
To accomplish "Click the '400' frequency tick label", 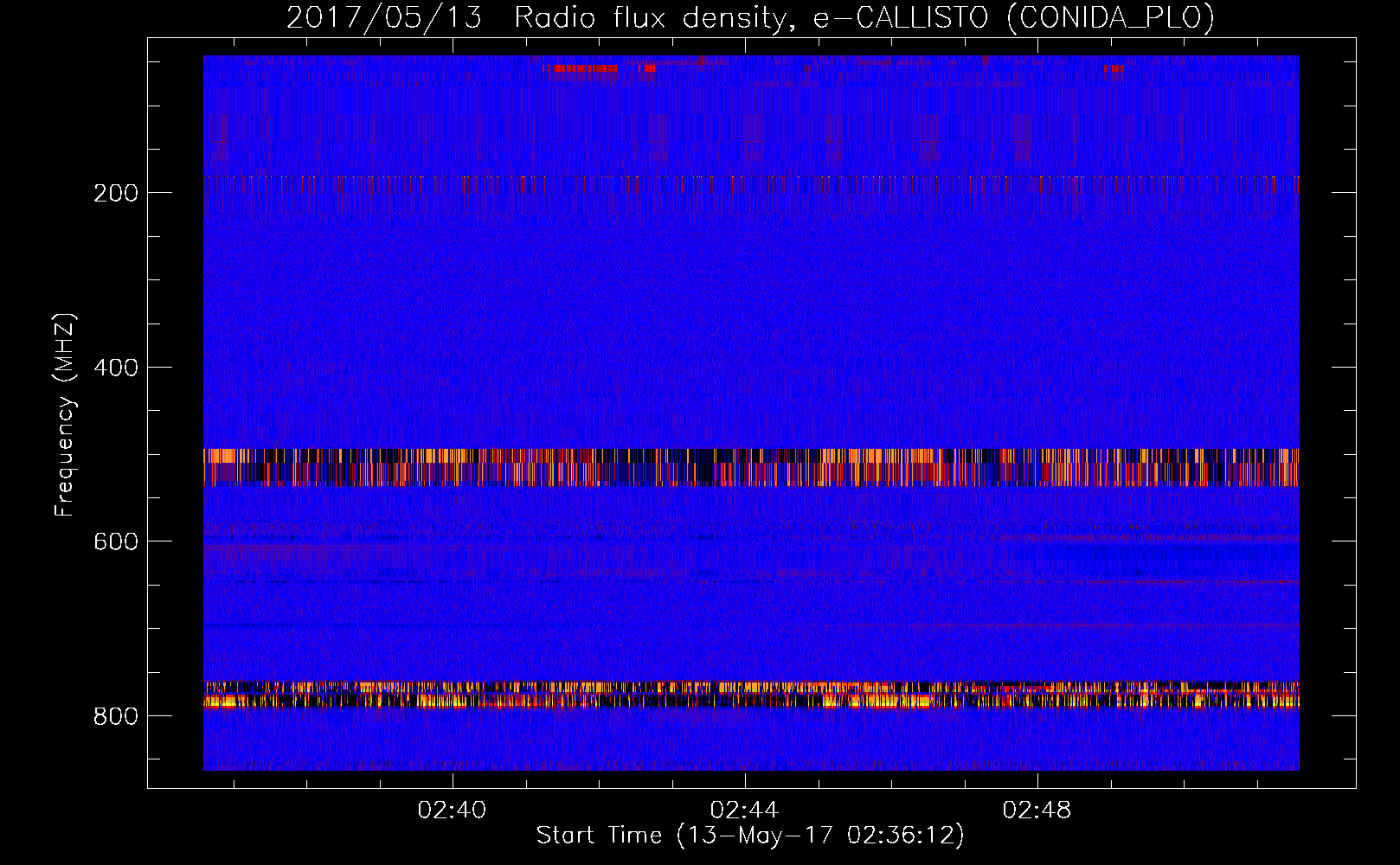I will 116,368.
